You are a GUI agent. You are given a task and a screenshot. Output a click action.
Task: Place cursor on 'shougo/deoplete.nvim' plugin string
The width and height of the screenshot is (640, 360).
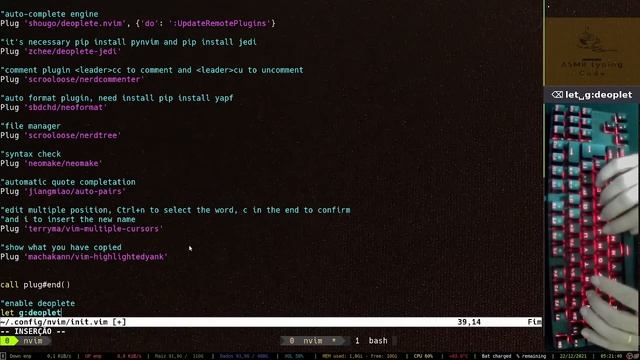click(x=75, y=23)
